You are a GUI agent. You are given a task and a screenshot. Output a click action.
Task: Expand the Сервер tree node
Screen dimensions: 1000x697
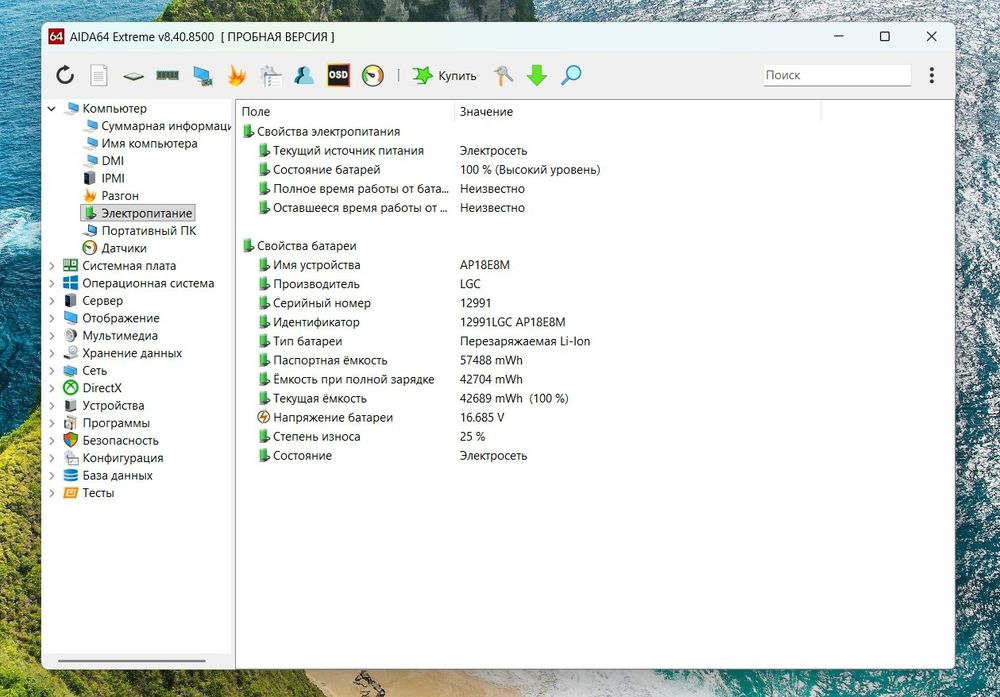click(x=52, y=301)
